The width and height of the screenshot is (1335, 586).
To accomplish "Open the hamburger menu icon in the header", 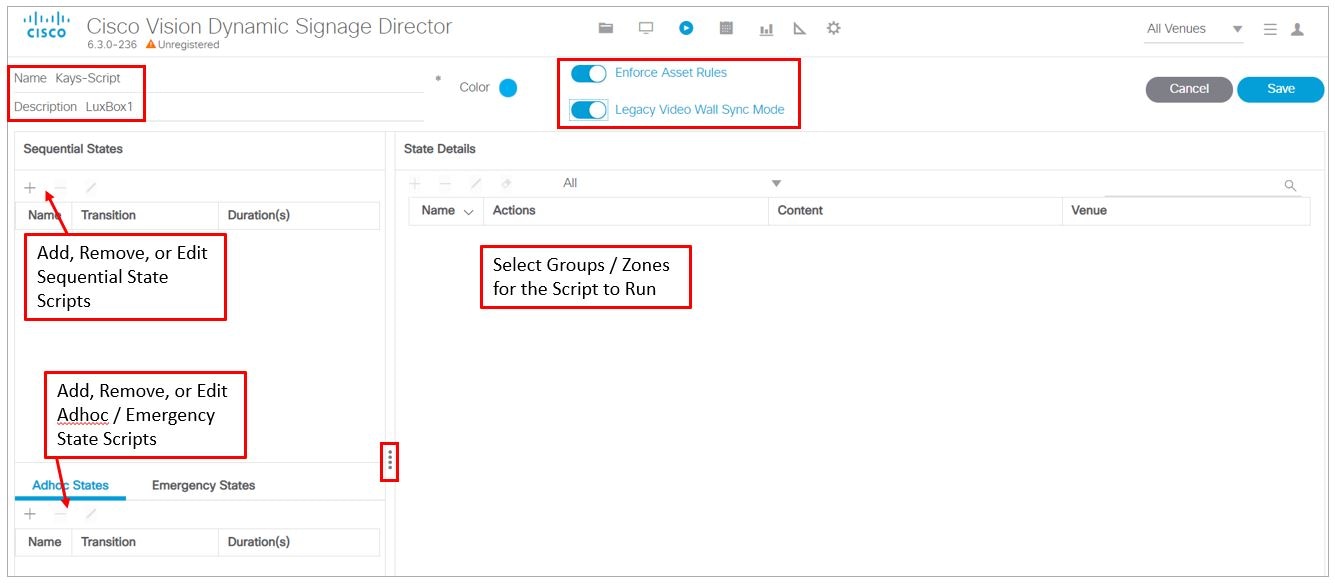I will tap(1270, 30).
